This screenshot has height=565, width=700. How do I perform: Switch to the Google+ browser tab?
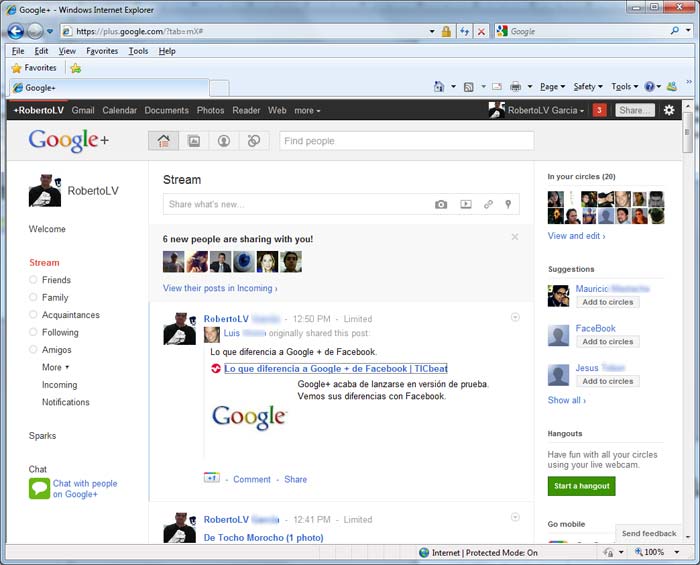tap(109, 87)
